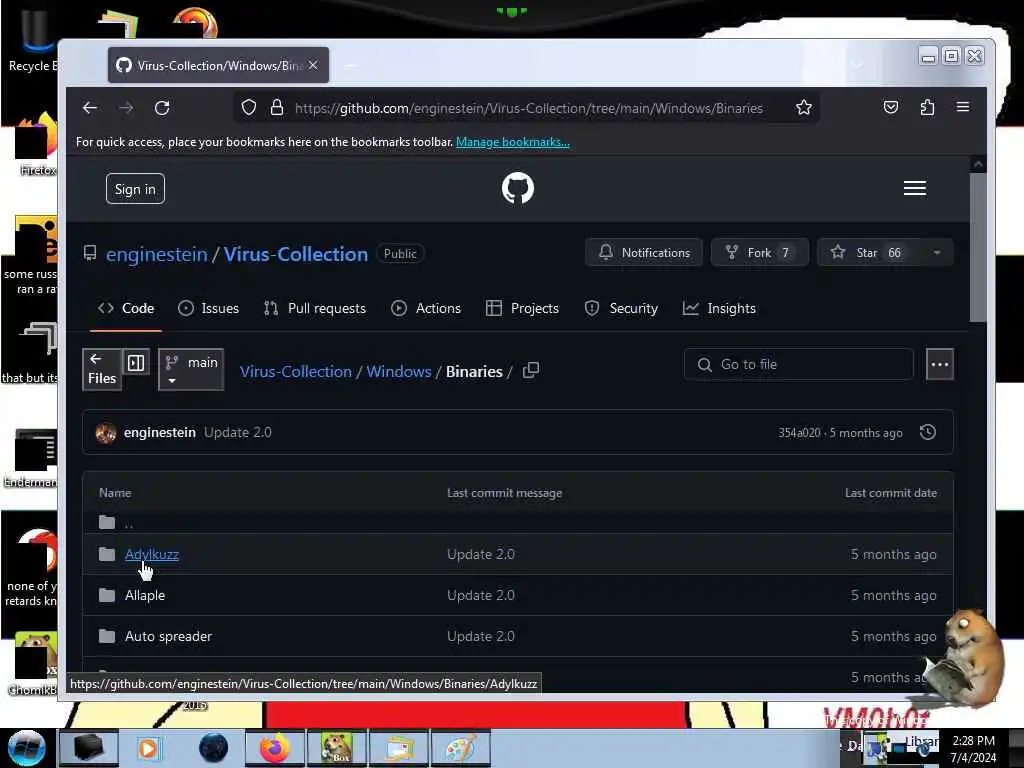Open Windows Media Player taskbar icon

coord(148,748)
